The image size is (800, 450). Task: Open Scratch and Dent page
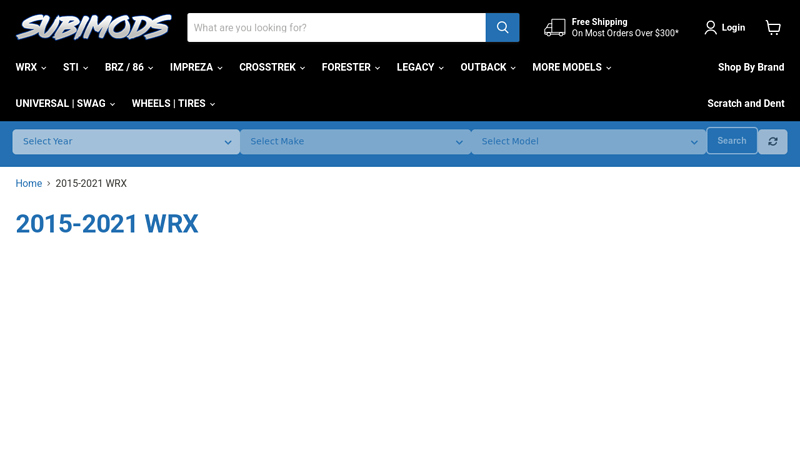point(745,104)
